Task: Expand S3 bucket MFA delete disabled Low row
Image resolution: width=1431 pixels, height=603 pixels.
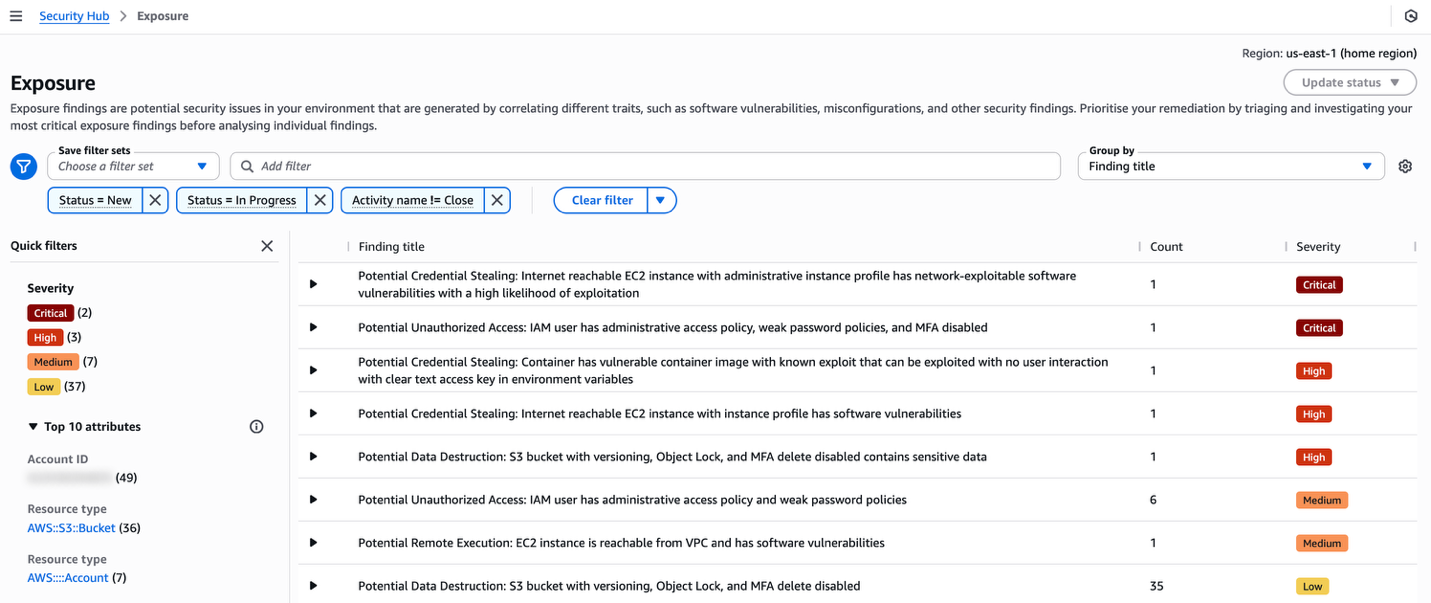Action: 313,586
